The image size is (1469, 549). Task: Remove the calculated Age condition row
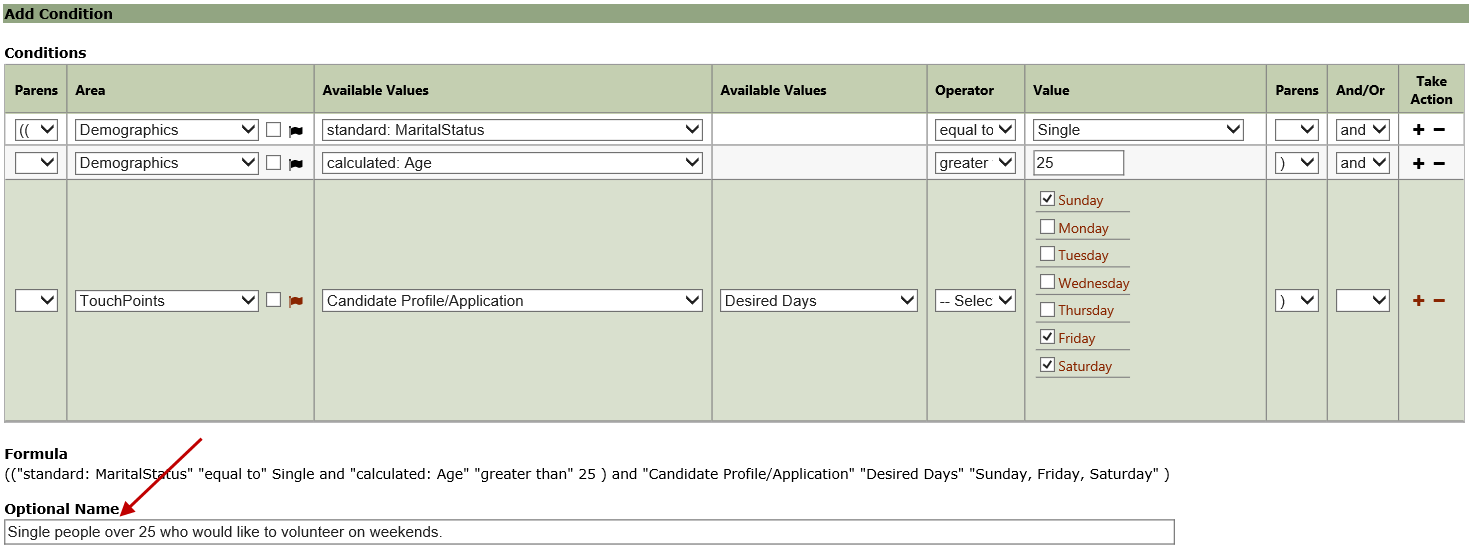click(x=1439, y=163)
